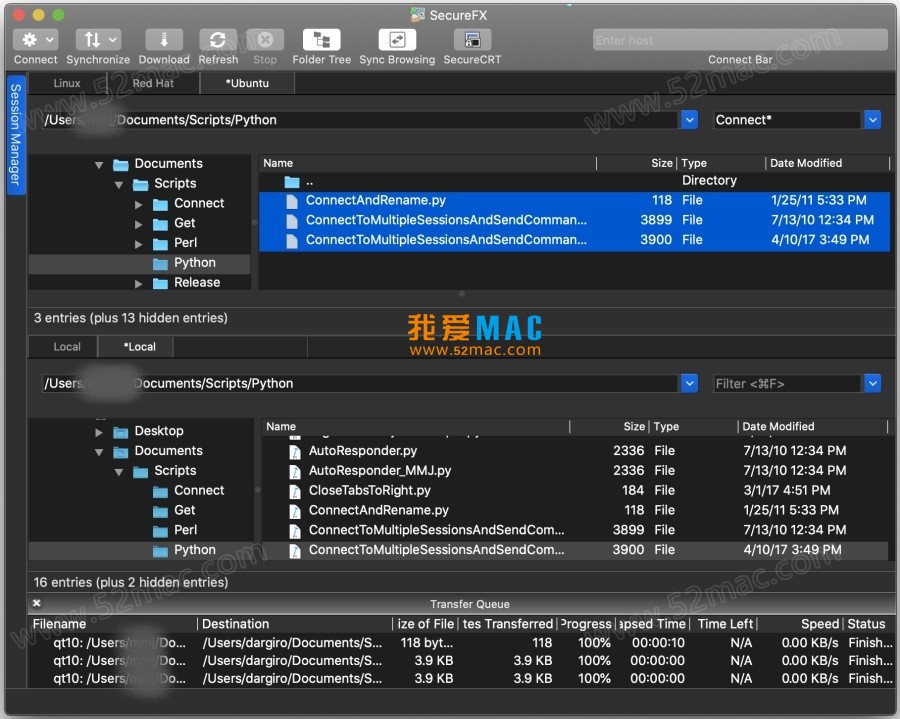900x719 pixels.
Task: Click the remote path field showing Documents/Scripts/Python
Action: 360,120
